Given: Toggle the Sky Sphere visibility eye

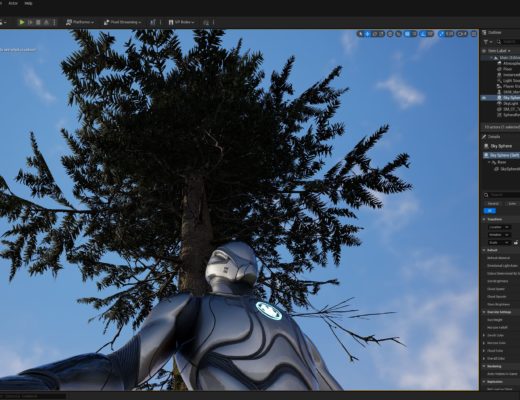Looking at the screenshot, I should pyautogui.click(x=484, y=98).
